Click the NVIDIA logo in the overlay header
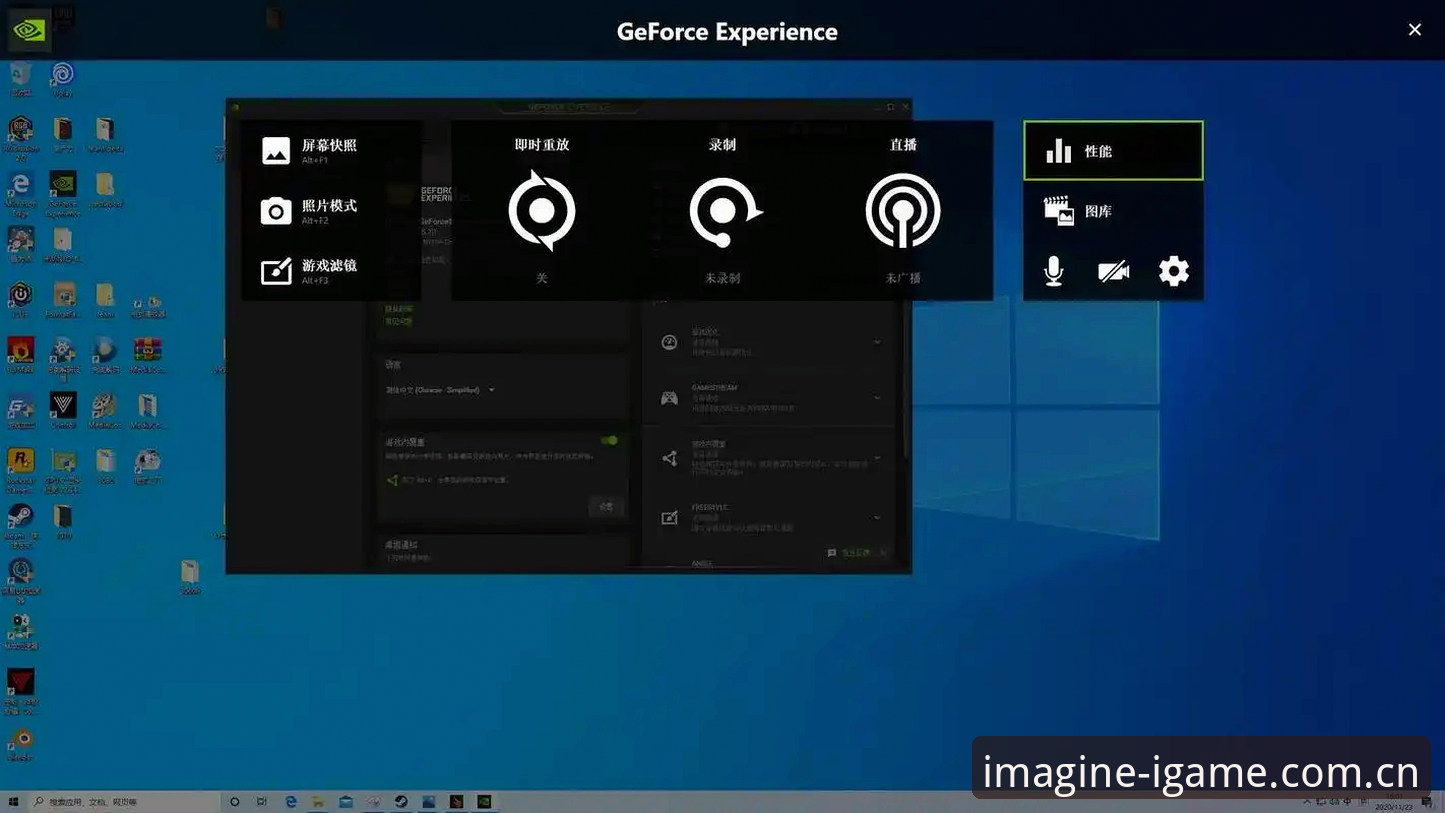The width and height of the screenshot is (1445, 813). [28, 30]
